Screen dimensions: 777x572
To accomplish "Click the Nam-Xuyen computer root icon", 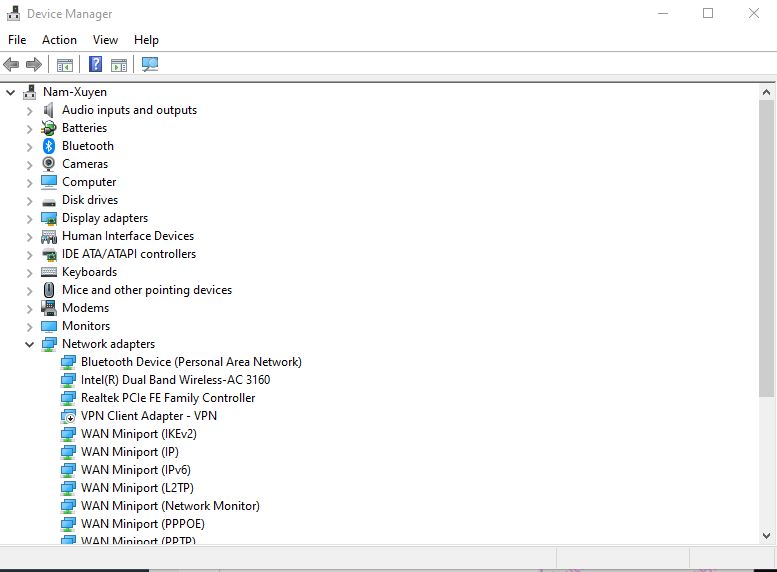I will click(30, 92).
